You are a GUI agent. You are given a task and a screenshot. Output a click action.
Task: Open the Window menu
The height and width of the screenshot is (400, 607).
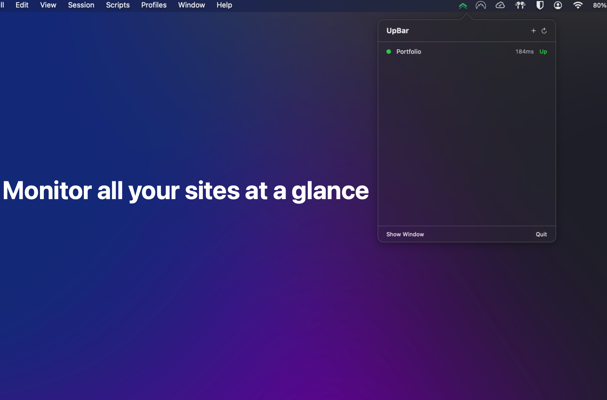coord(191,5)
